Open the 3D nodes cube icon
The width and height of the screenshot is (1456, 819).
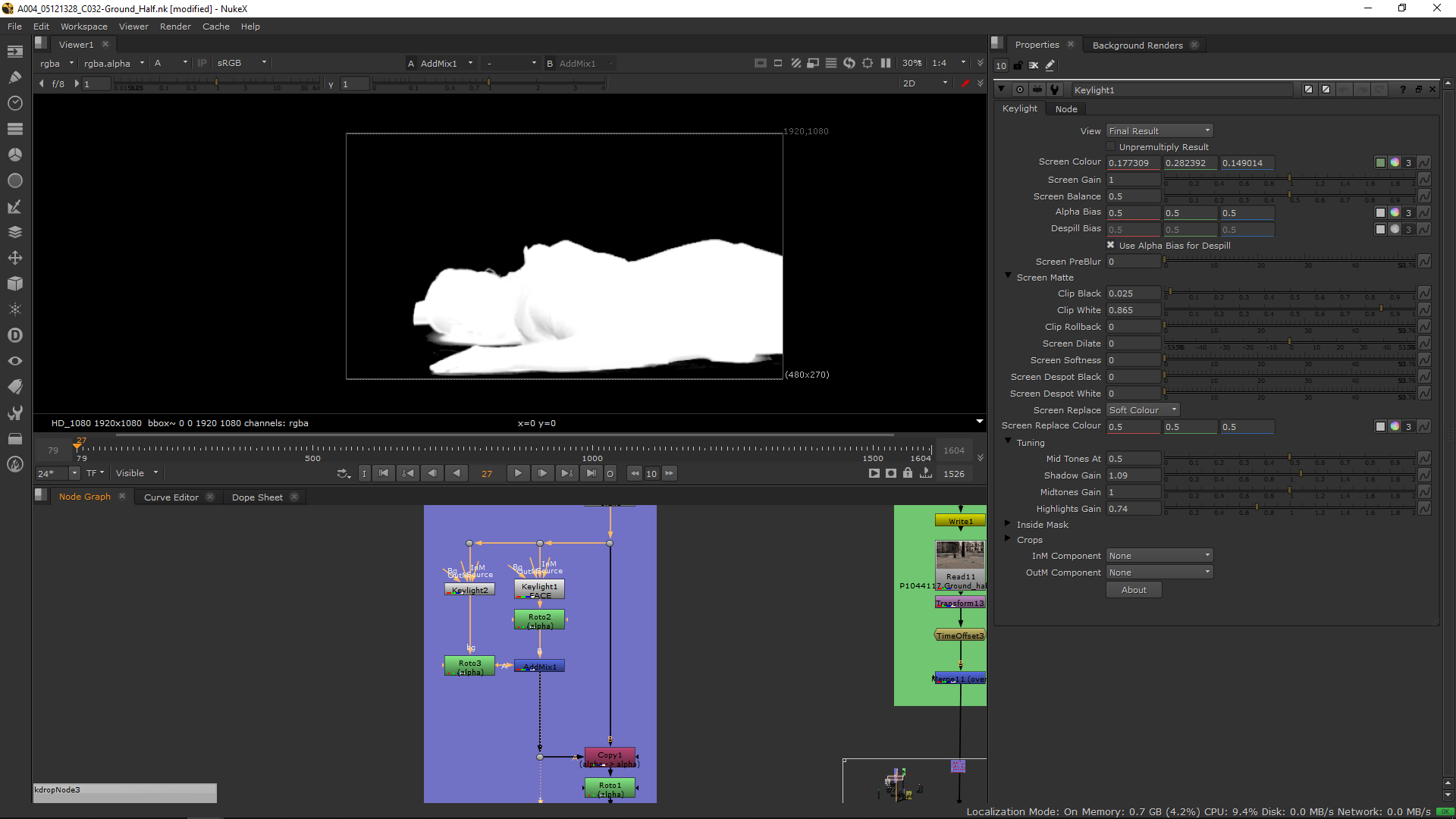(x=14, y=284)
